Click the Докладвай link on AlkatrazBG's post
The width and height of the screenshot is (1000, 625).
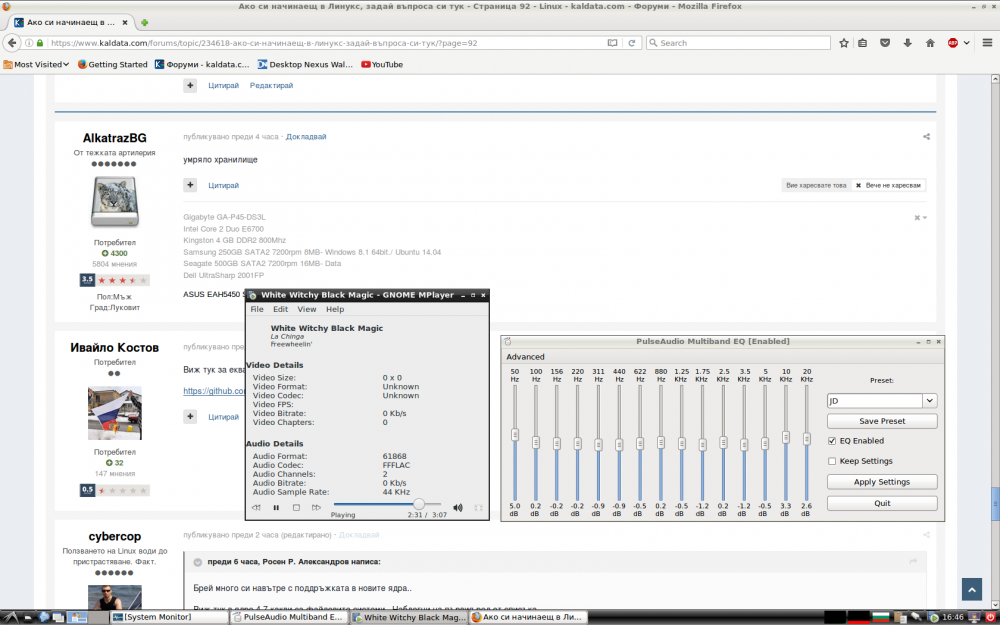coord(306,136)
